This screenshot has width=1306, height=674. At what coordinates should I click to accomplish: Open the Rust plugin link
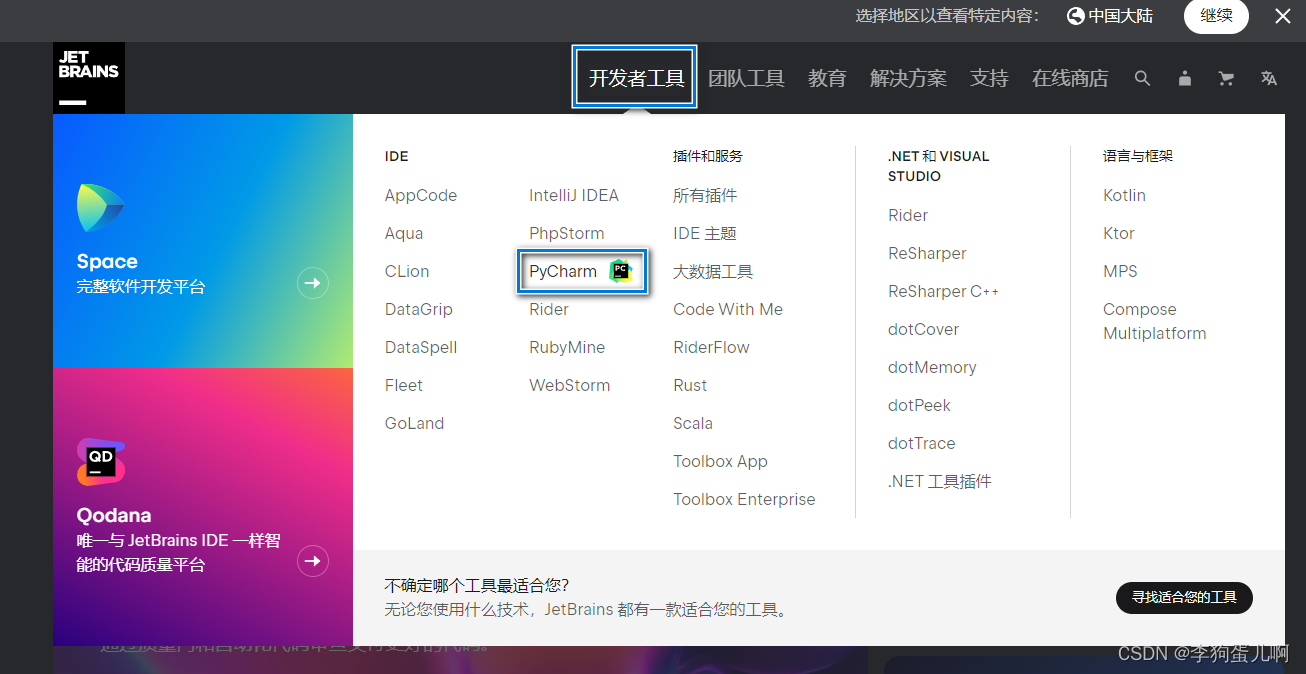pos(690,385)
